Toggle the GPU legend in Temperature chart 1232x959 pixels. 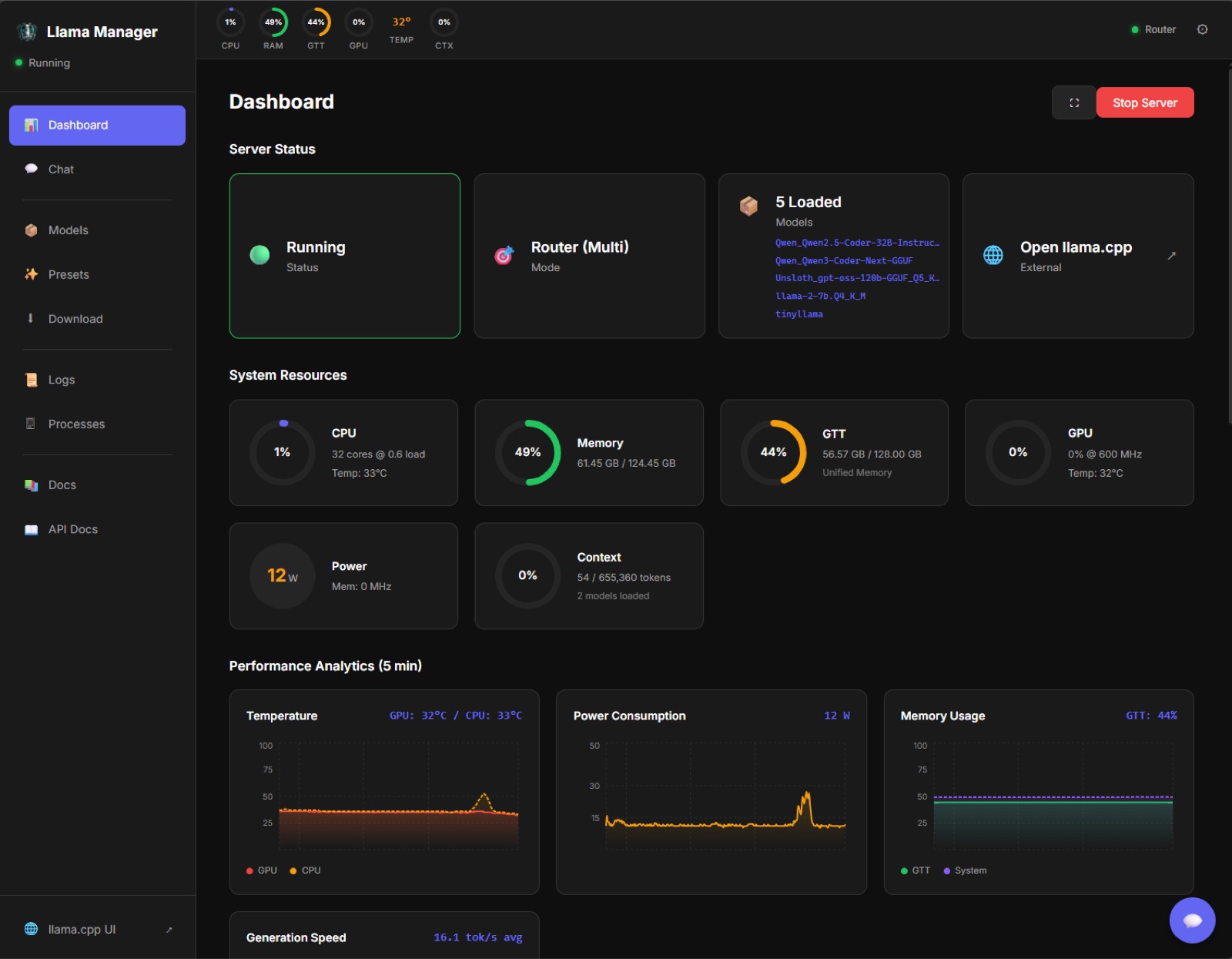262,870
